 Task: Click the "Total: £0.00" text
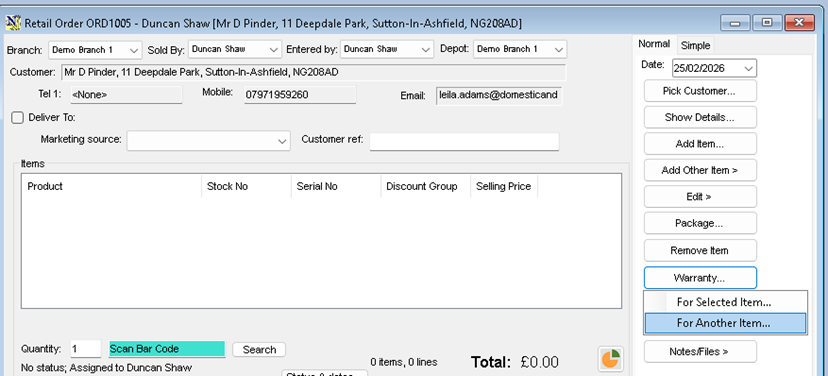515,362
